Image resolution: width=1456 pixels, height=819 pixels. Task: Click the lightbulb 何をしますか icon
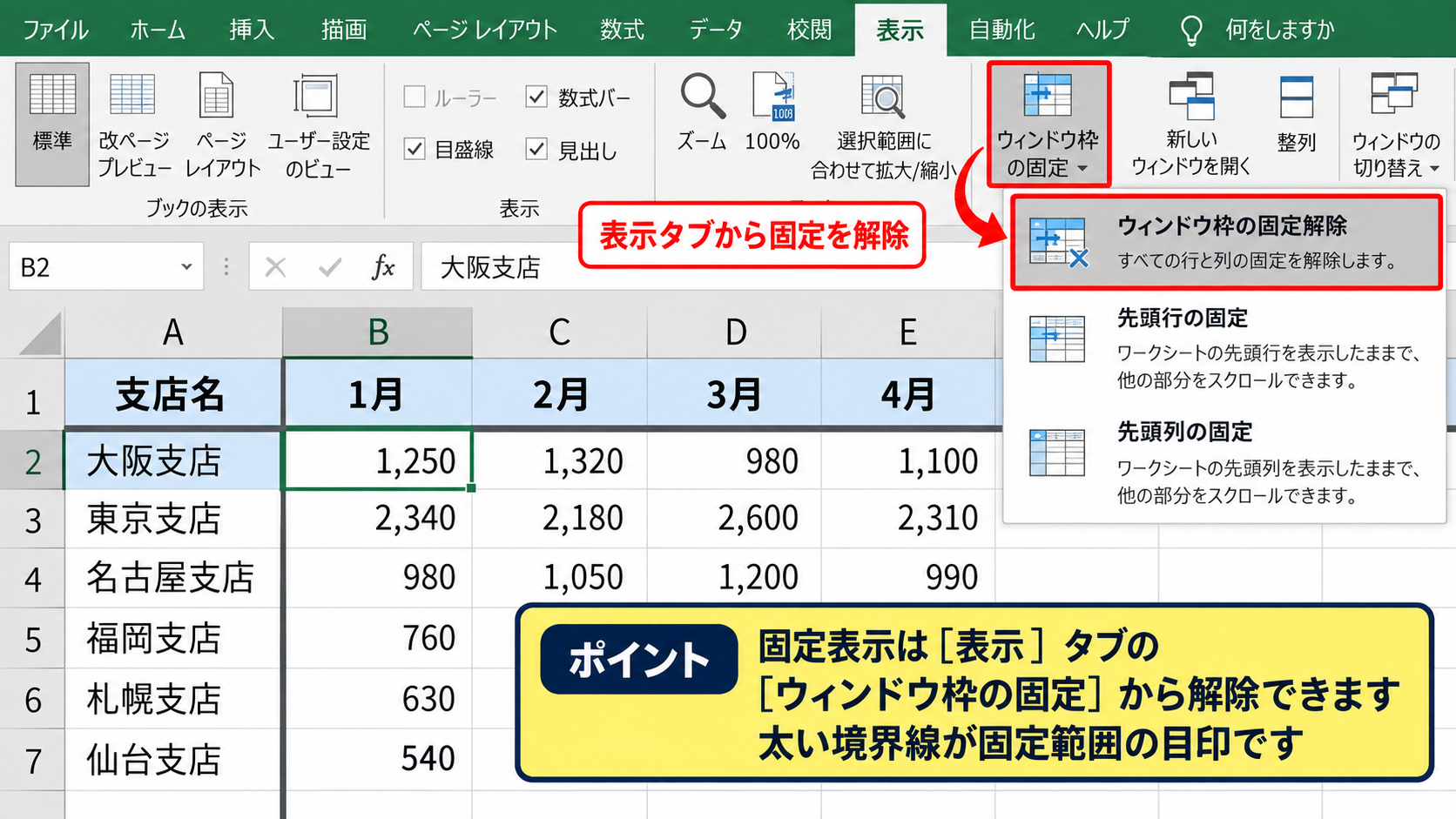tap(1190, 30)
